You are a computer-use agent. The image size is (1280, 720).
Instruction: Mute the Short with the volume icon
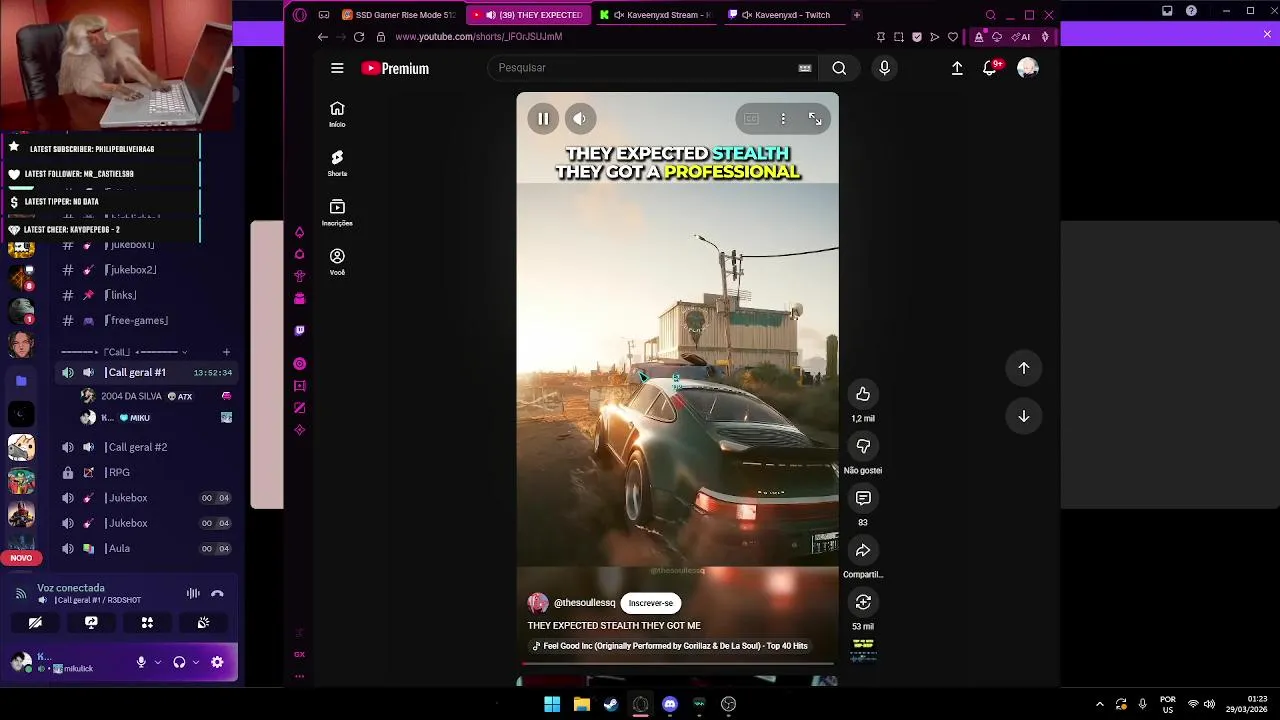[x=580, y=119]
